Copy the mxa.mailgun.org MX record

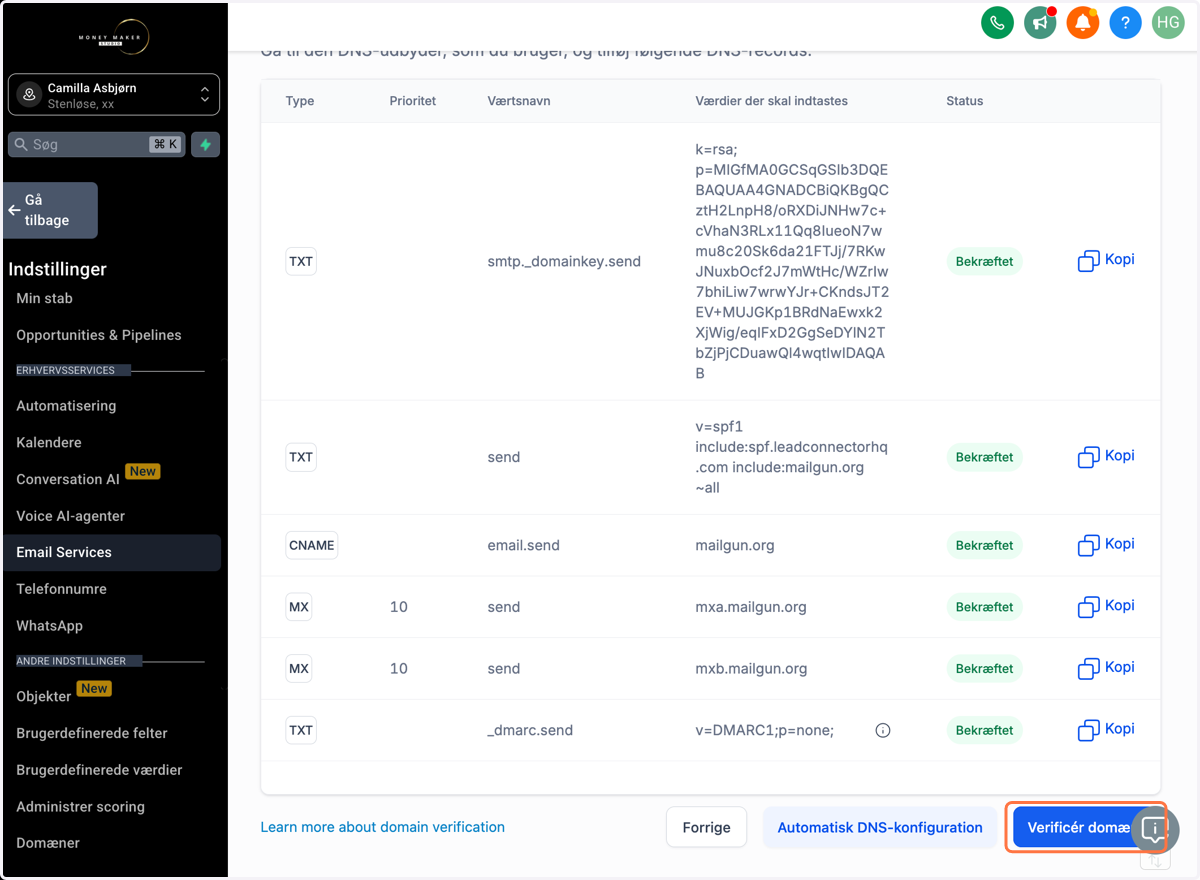pos(1106,606)
